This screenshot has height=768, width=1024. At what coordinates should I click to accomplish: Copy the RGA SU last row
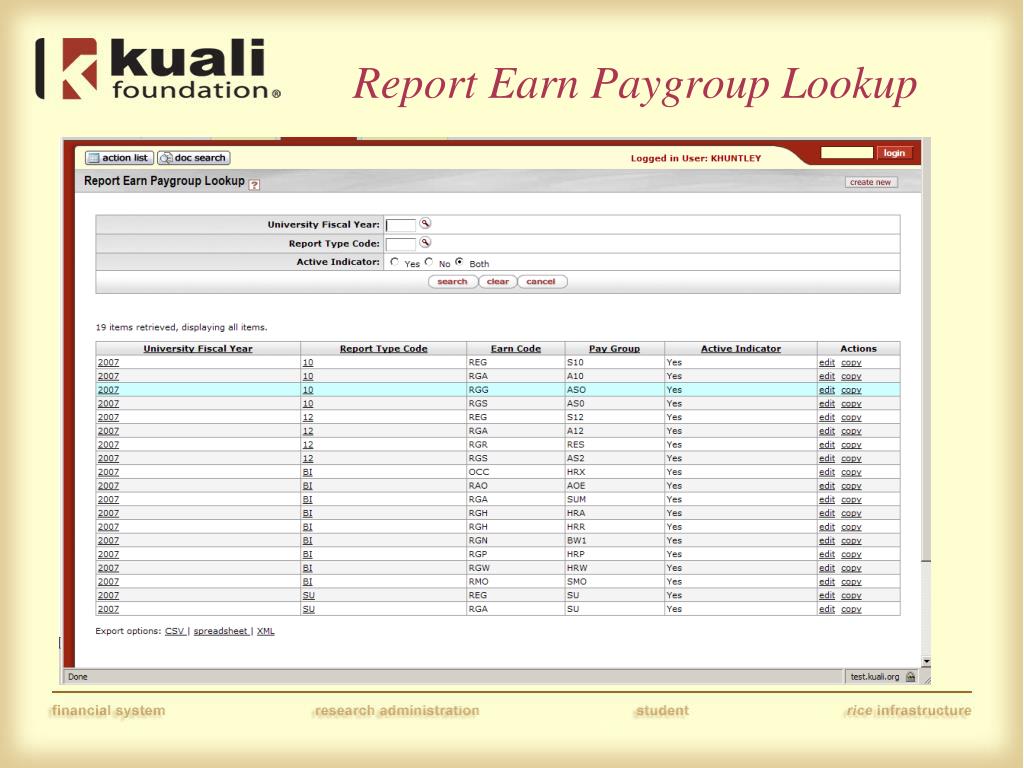pos(851,609)
